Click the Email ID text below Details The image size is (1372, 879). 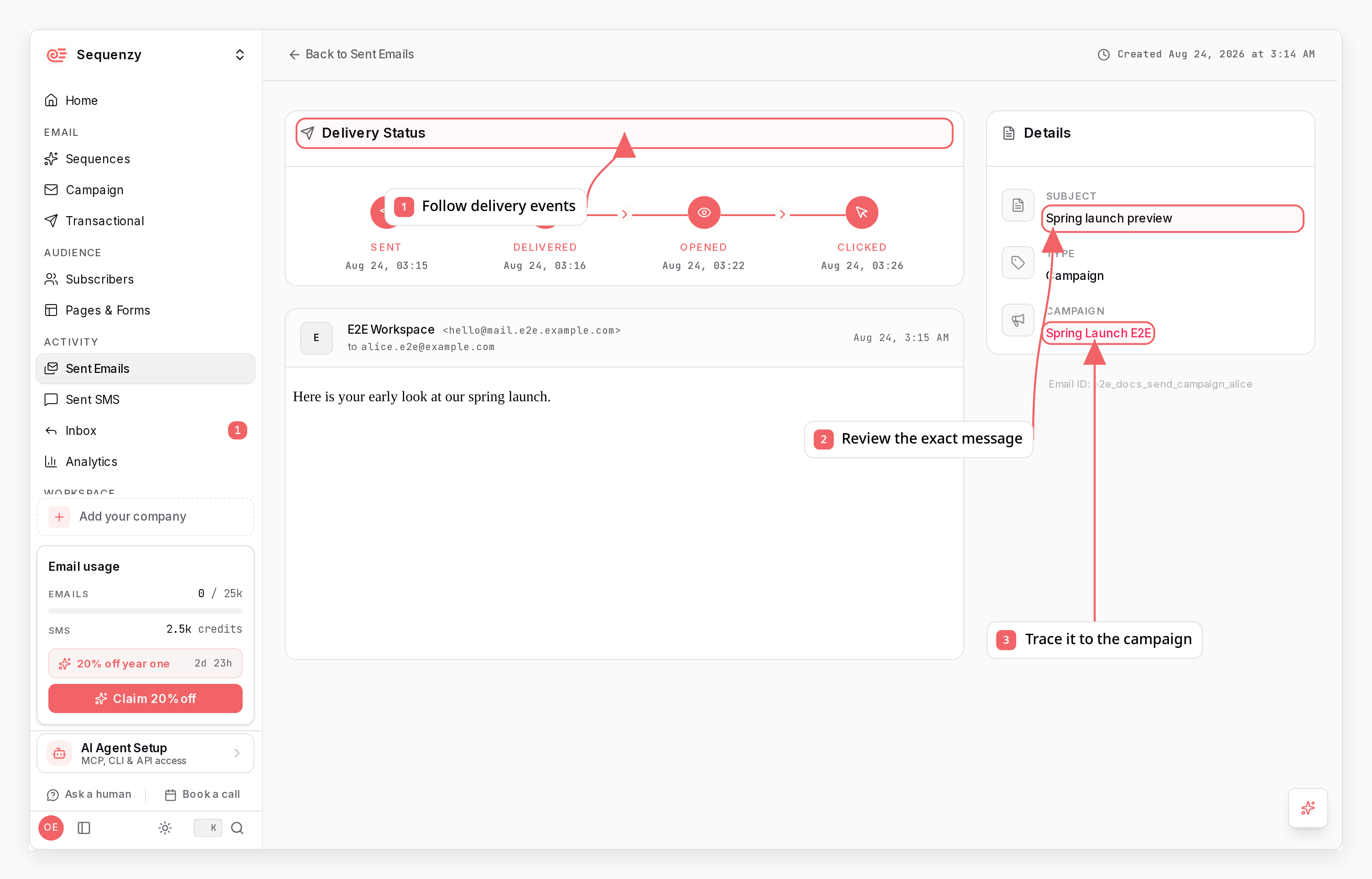(1150, 384)
